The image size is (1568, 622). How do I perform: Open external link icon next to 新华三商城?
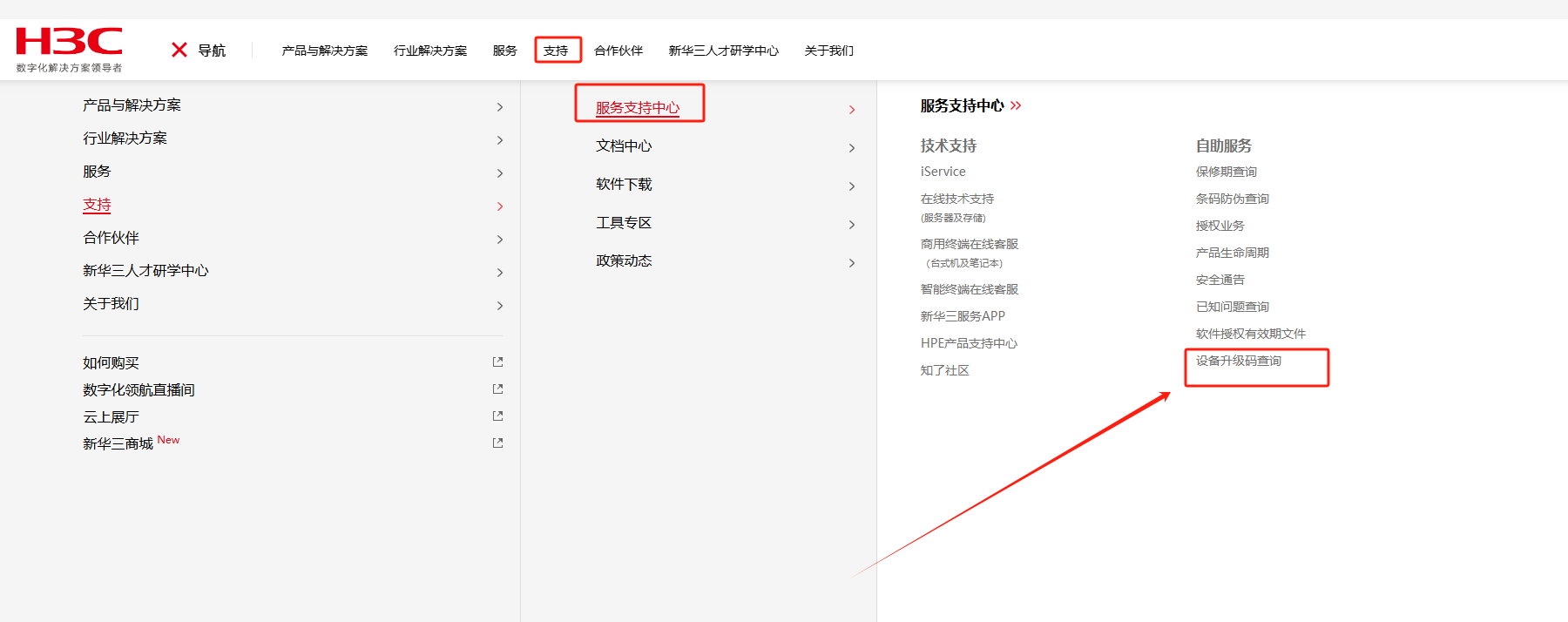pos(498,443)
